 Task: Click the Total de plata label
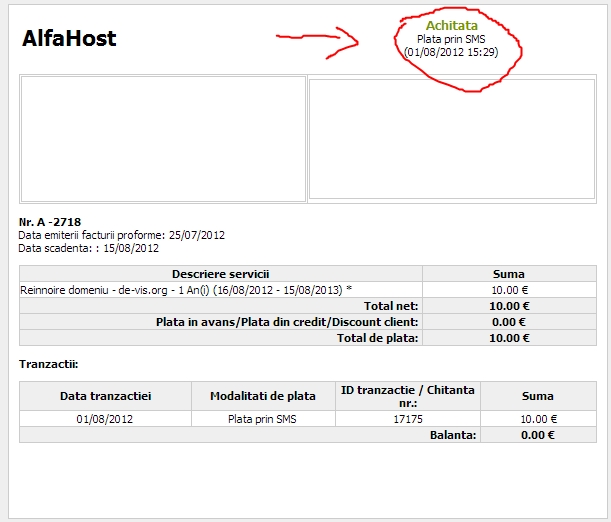tap(378, 338)
